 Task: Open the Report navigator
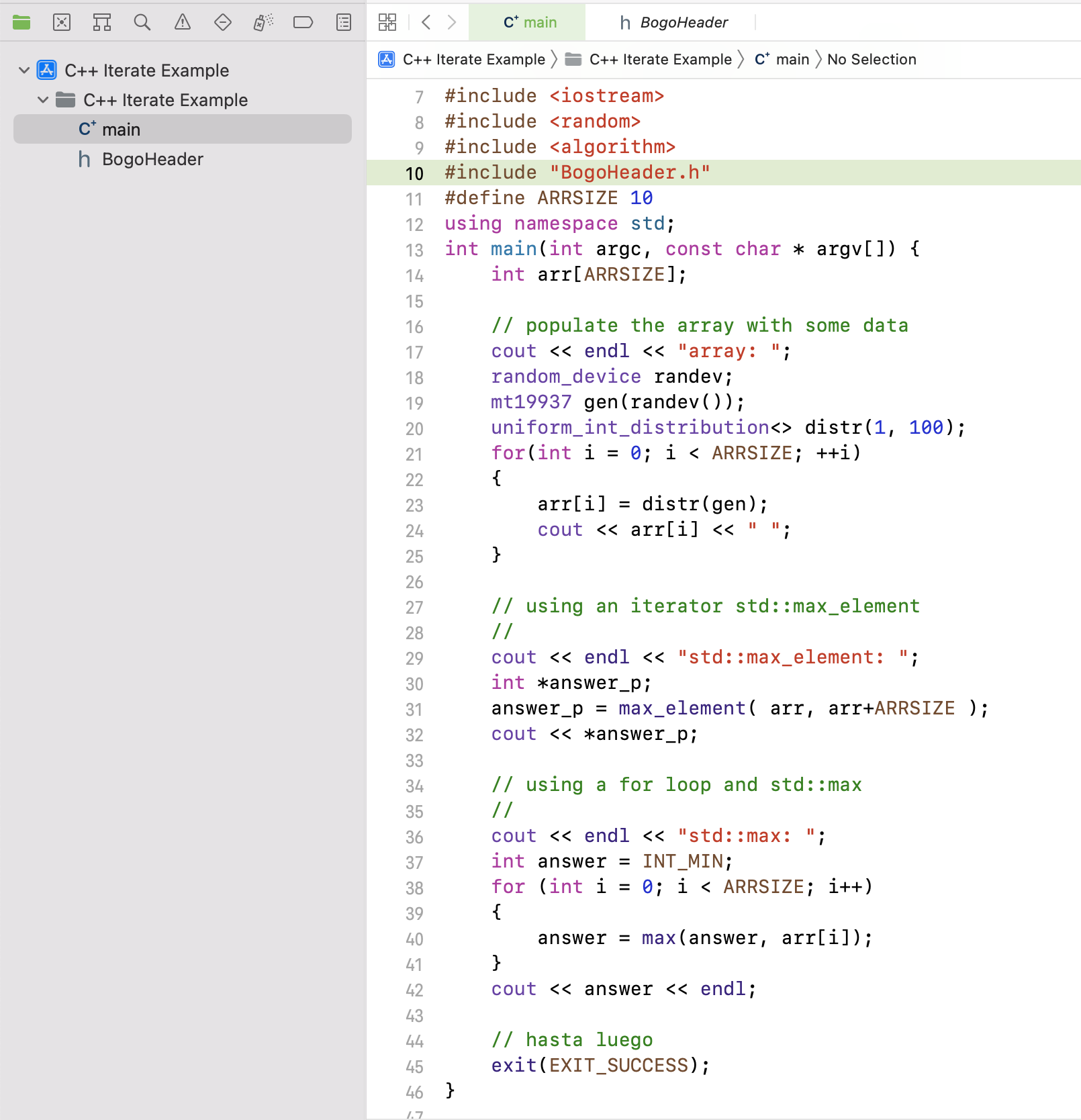coord(343,23)
